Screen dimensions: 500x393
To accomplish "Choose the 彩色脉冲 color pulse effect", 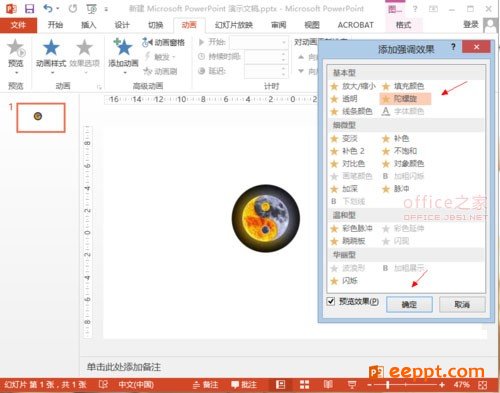I will (351, 228).
